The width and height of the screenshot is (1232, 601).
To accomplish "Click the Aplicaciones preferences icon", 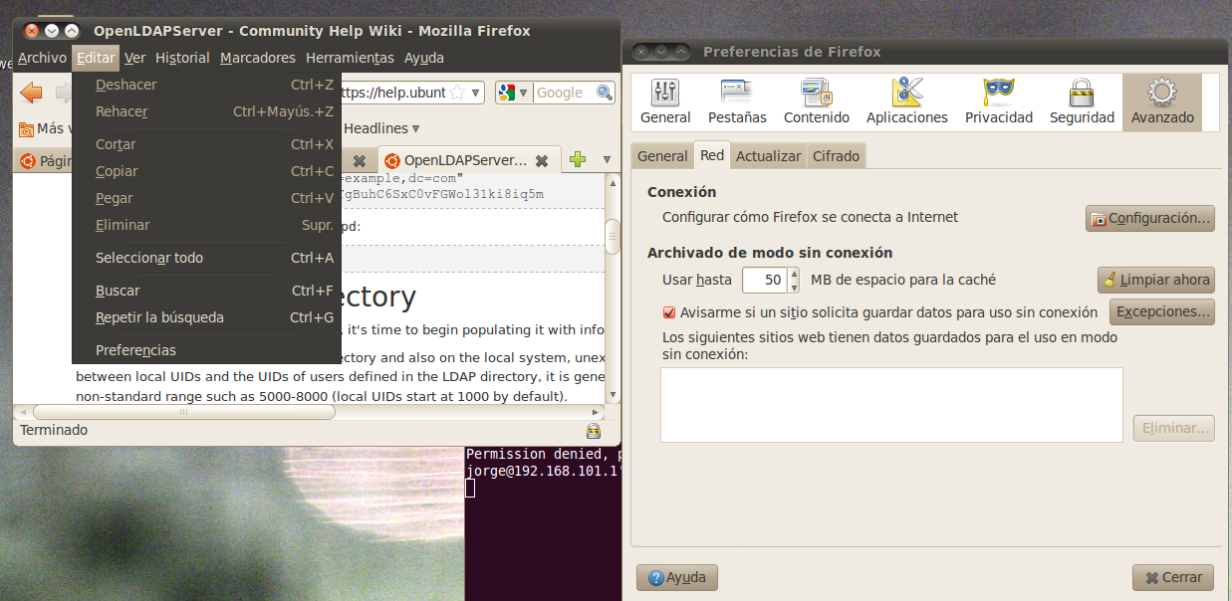I will tap(905, 99).
